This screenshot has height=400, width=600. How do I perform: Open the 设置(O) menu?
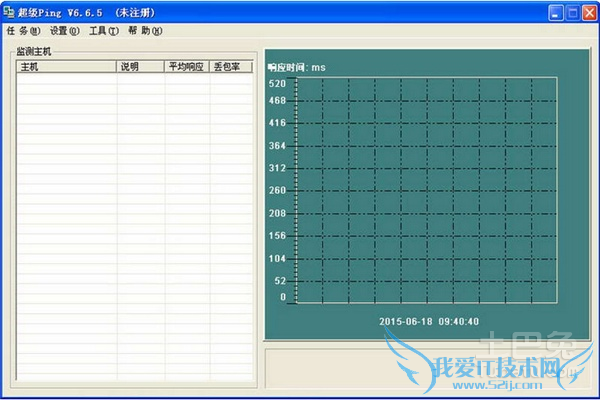tap(65, 31)
